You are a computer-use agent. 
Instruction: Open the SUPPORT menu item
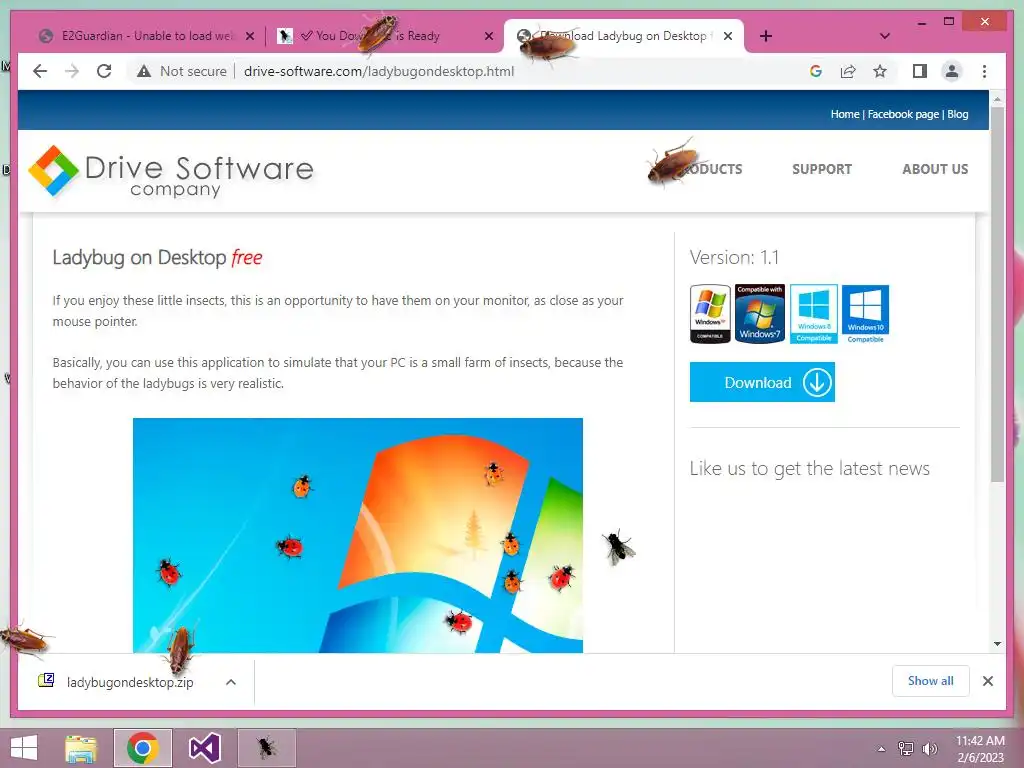click(822, 169)
